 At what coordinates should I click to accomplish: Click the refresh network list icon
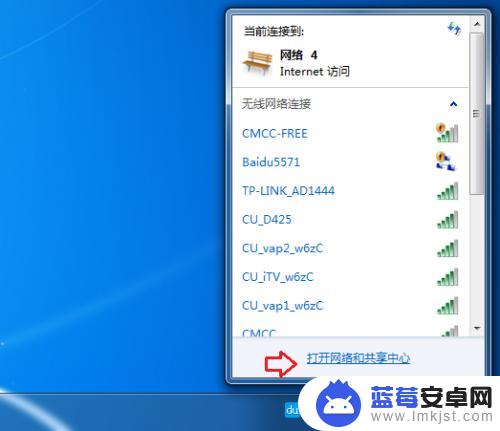(454, 29)
